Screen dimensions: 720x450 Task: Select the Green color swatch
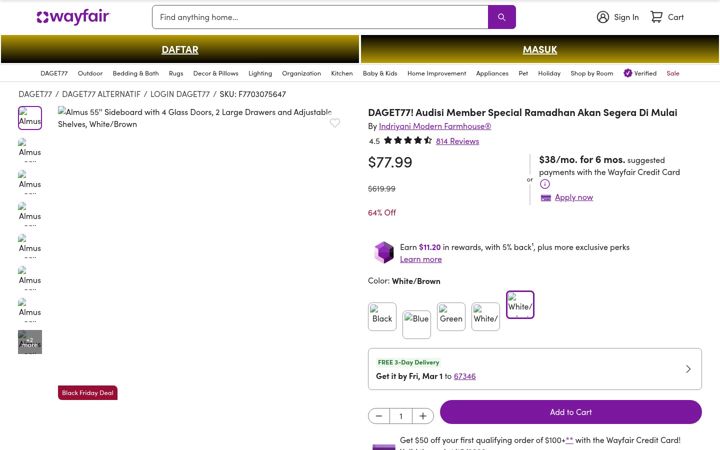451,316
